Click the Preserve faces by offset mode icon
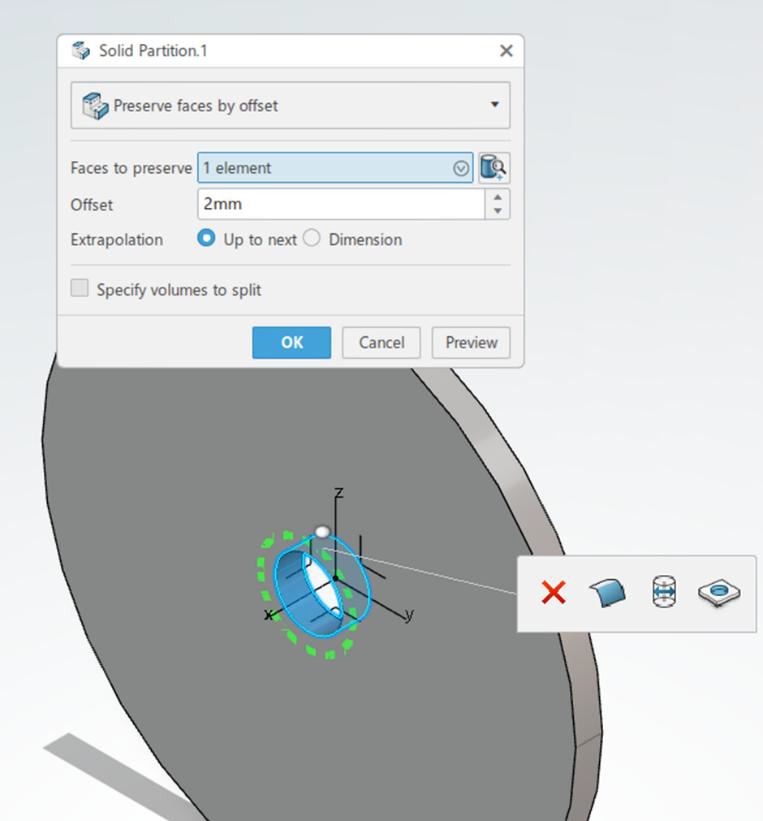 tap(95, 106)
